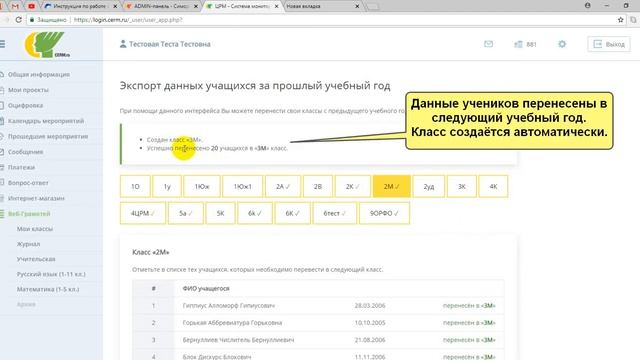Select class 2А button

(283, 186)
